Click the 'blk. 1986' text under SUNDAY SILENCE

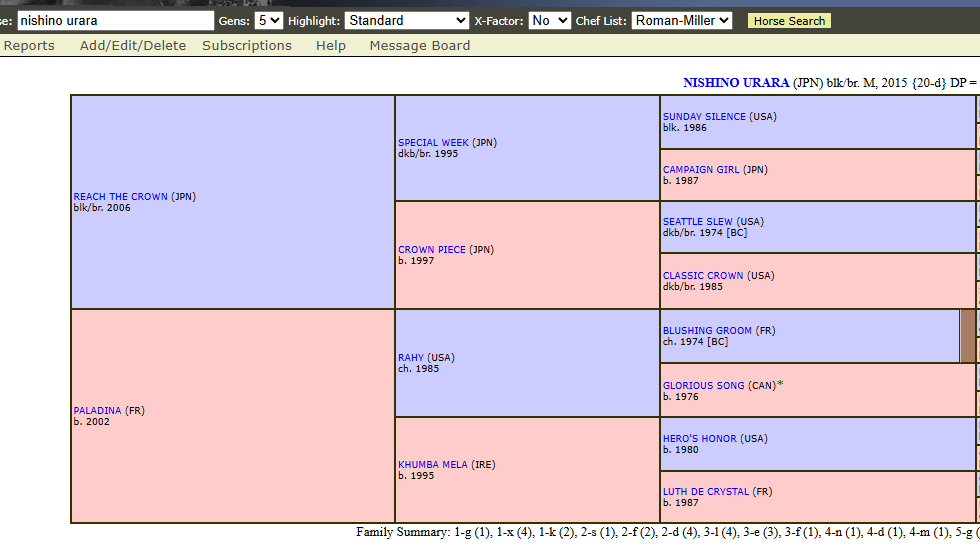685,128
